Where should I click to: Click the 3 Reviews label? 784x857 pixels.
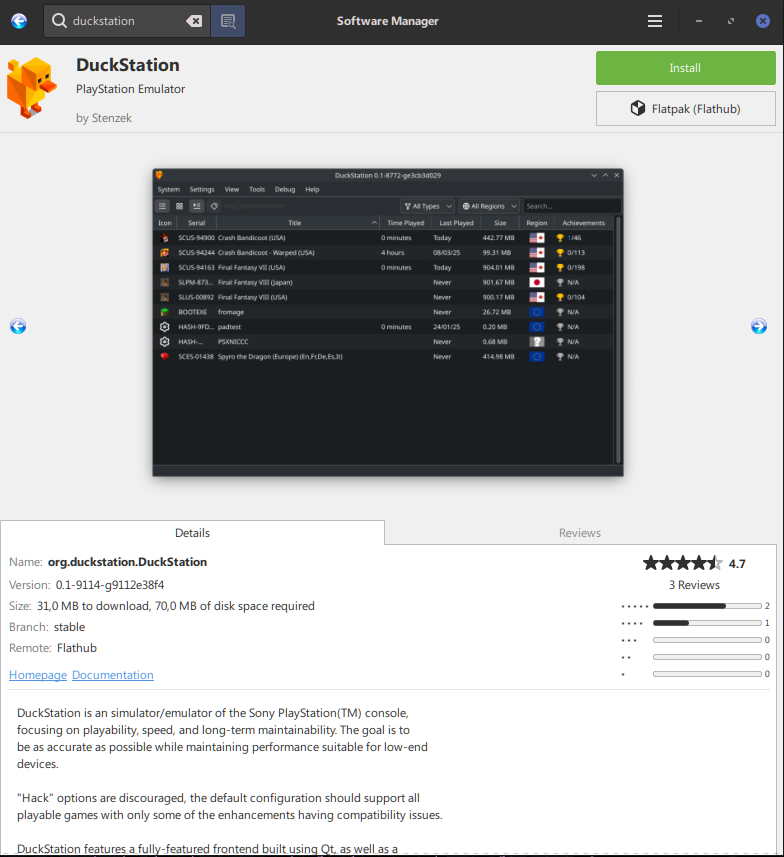[694, 585]
